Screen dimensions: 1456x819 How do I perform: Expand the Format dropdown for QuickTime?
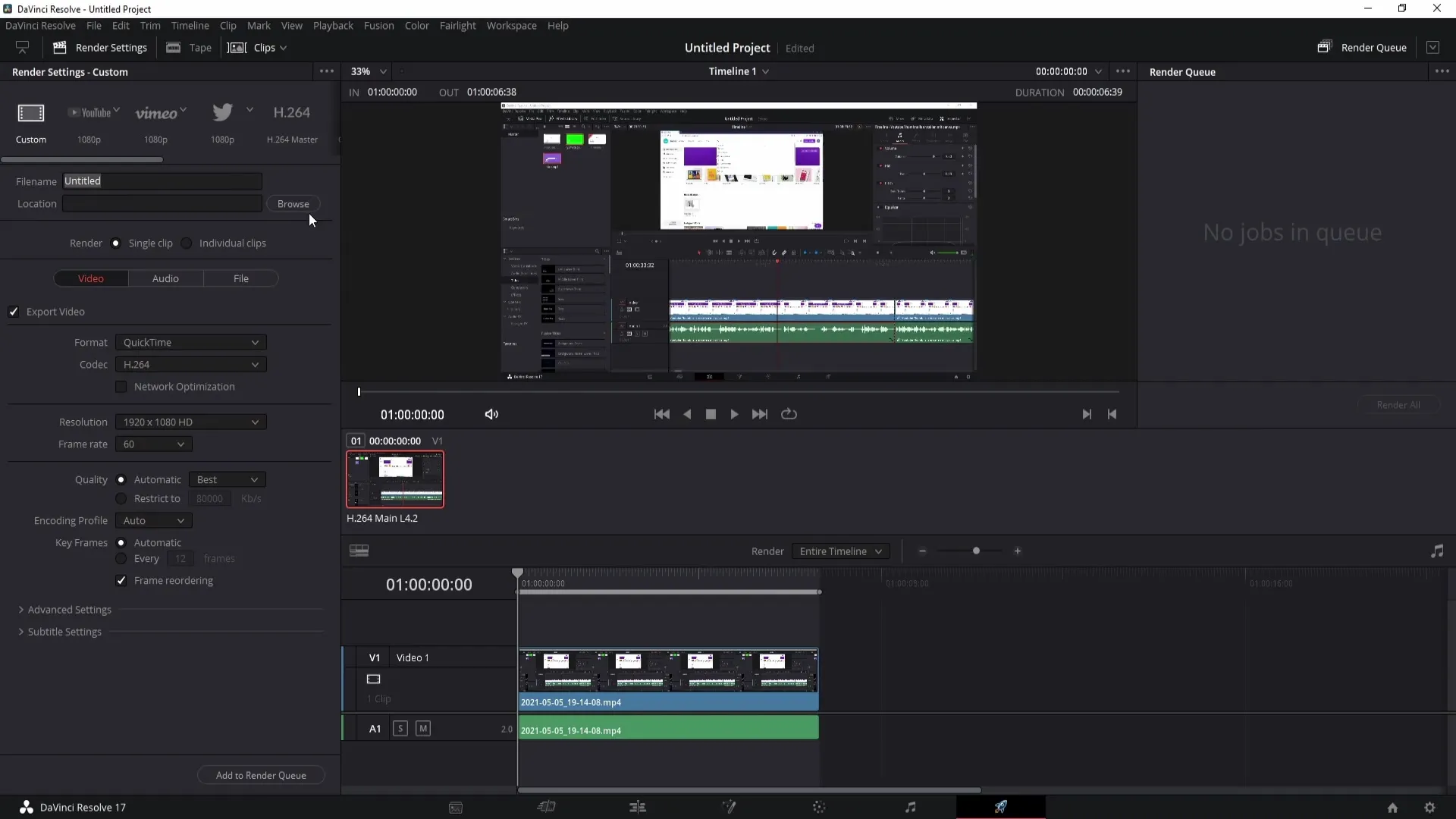(x=254, y=342)
